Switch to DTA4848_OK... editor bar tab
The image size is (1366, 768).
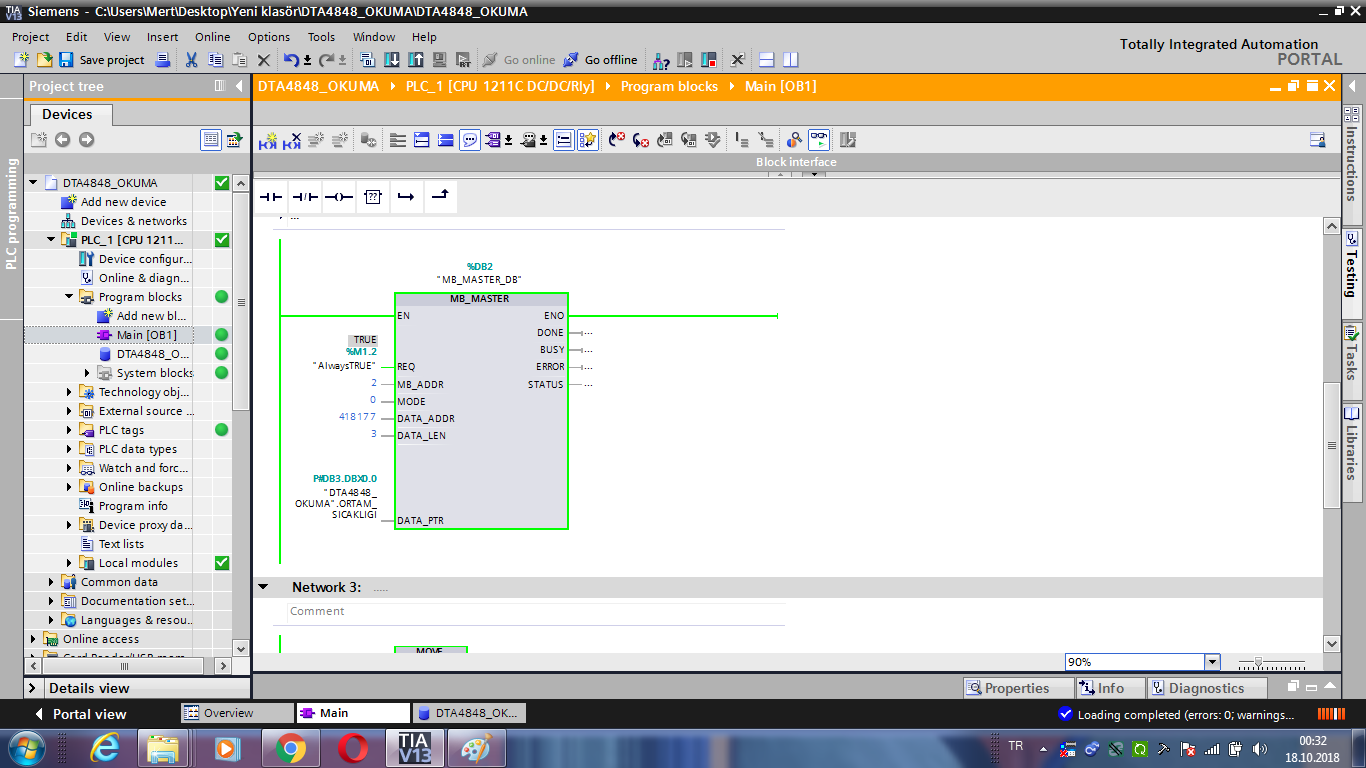click(x=469, y=713)
